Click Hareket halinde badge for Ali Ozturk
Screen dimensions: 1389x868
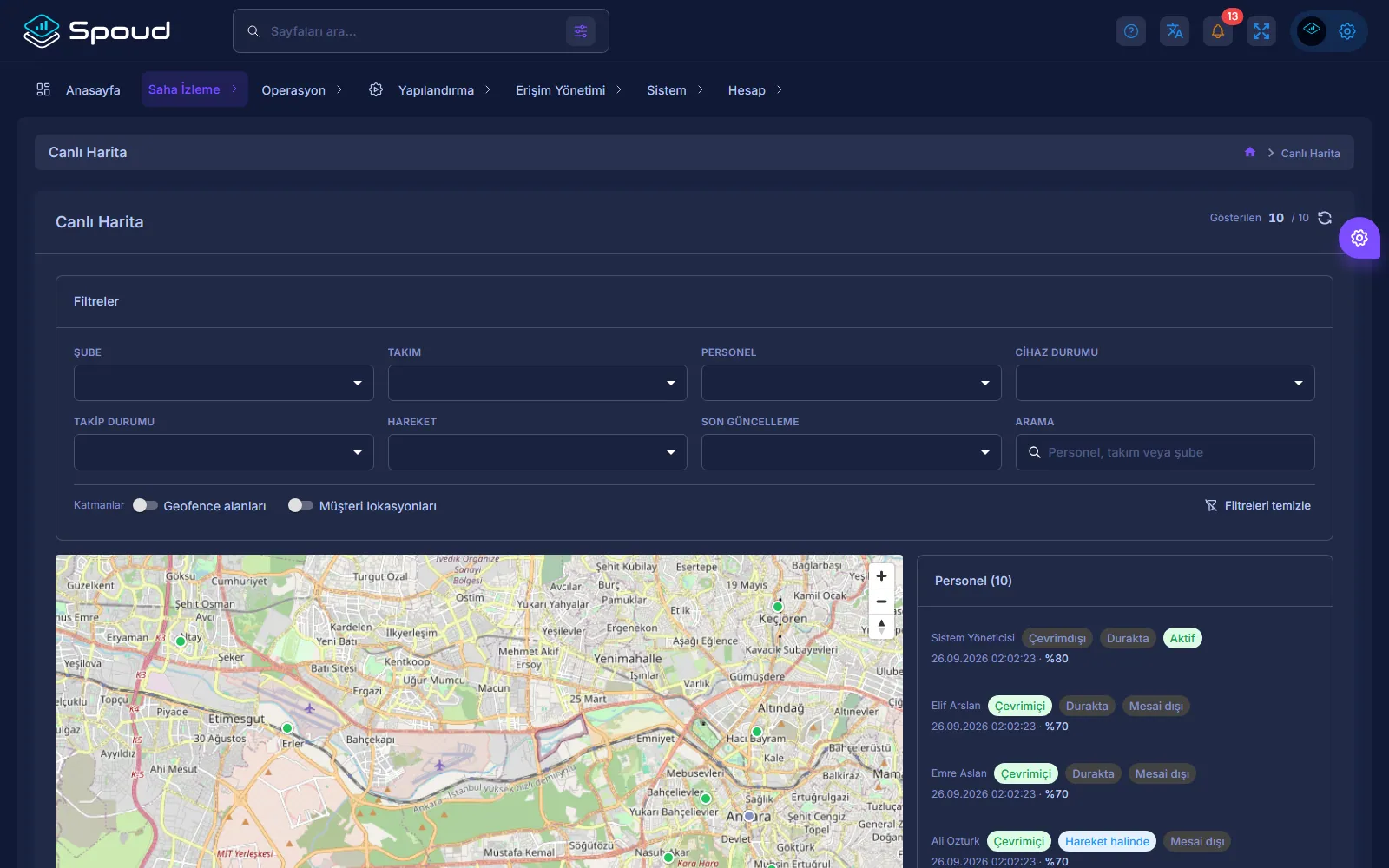pos(1107,841)
